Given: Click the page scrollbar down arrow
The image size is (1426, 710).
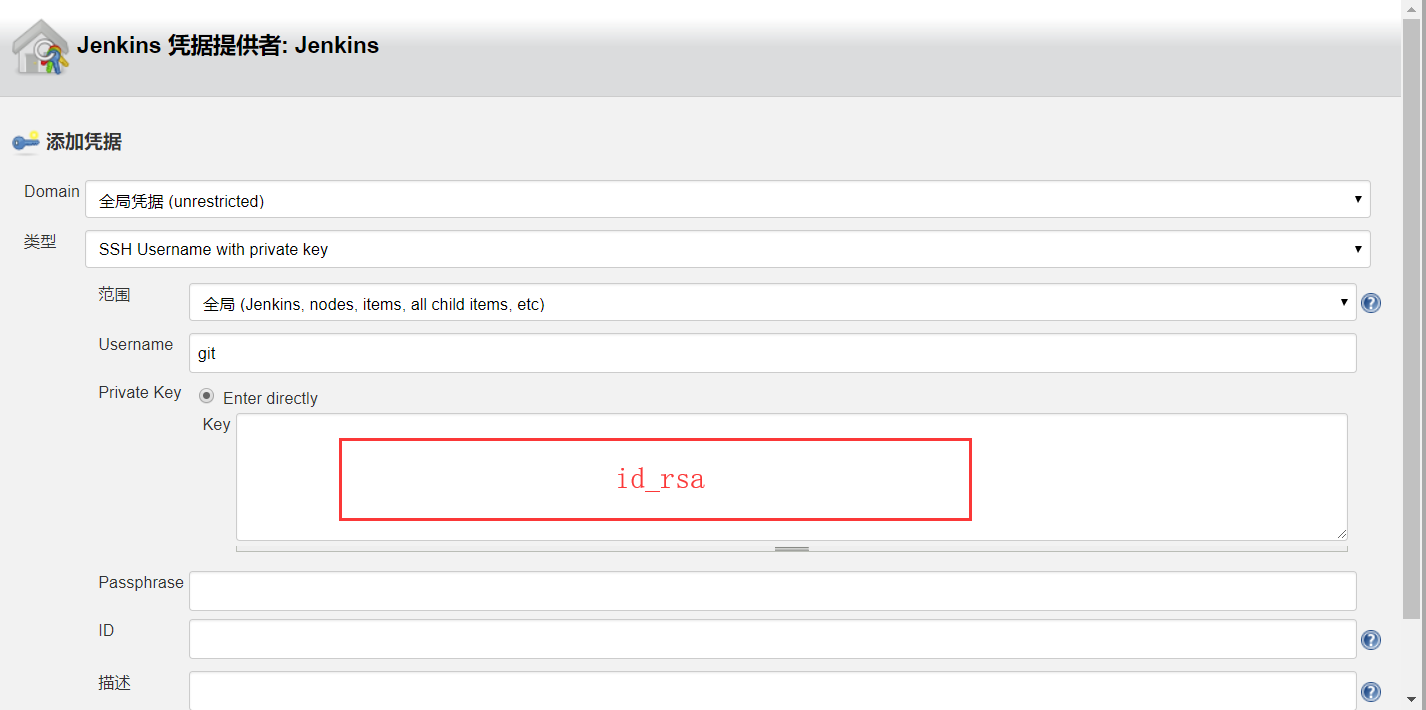Looking at the screenshot, I should click(1412, 700).
